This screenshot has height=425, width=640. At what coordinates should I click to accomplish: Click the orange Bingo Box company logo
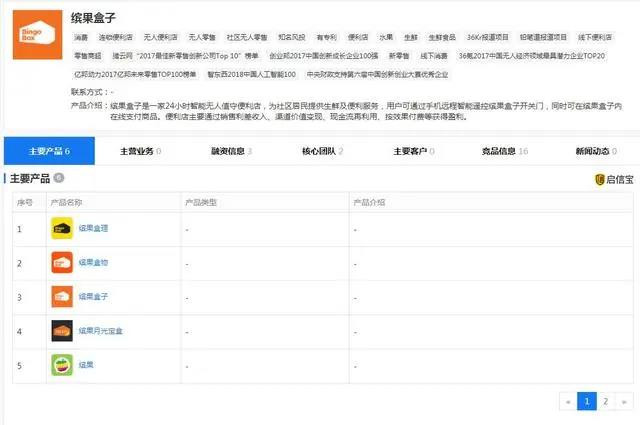(x=38, y=35)
